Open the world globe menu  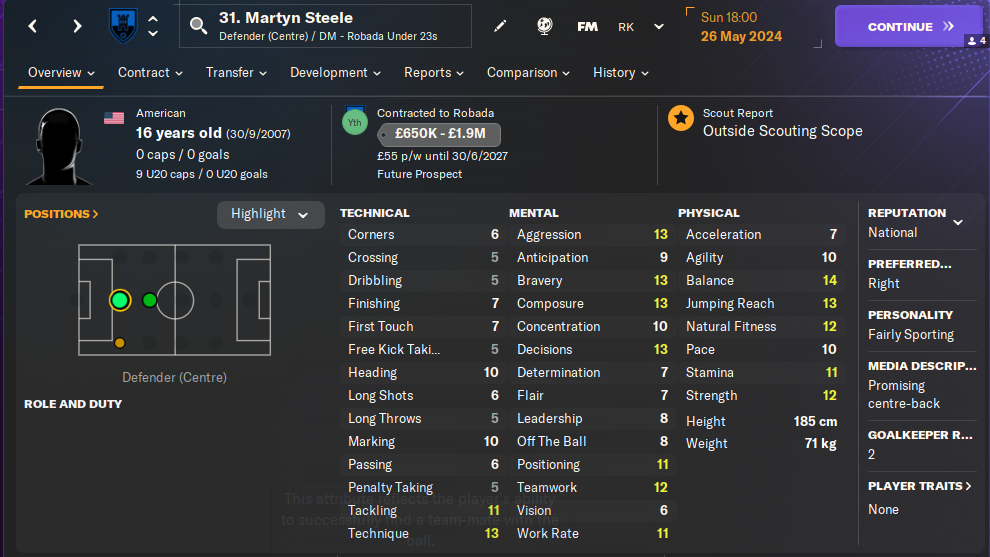coord(545,26)
